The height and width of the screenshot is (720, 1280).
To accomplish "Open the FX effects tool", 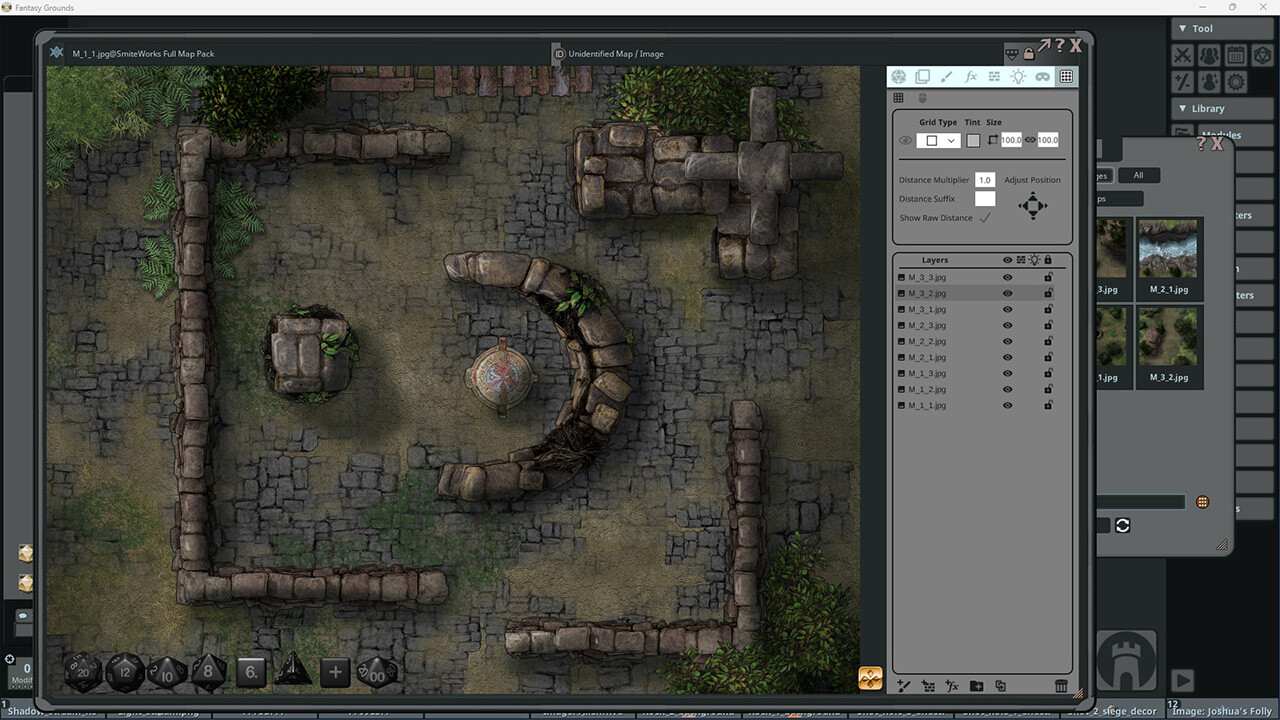I will click(x=970, y=76).
